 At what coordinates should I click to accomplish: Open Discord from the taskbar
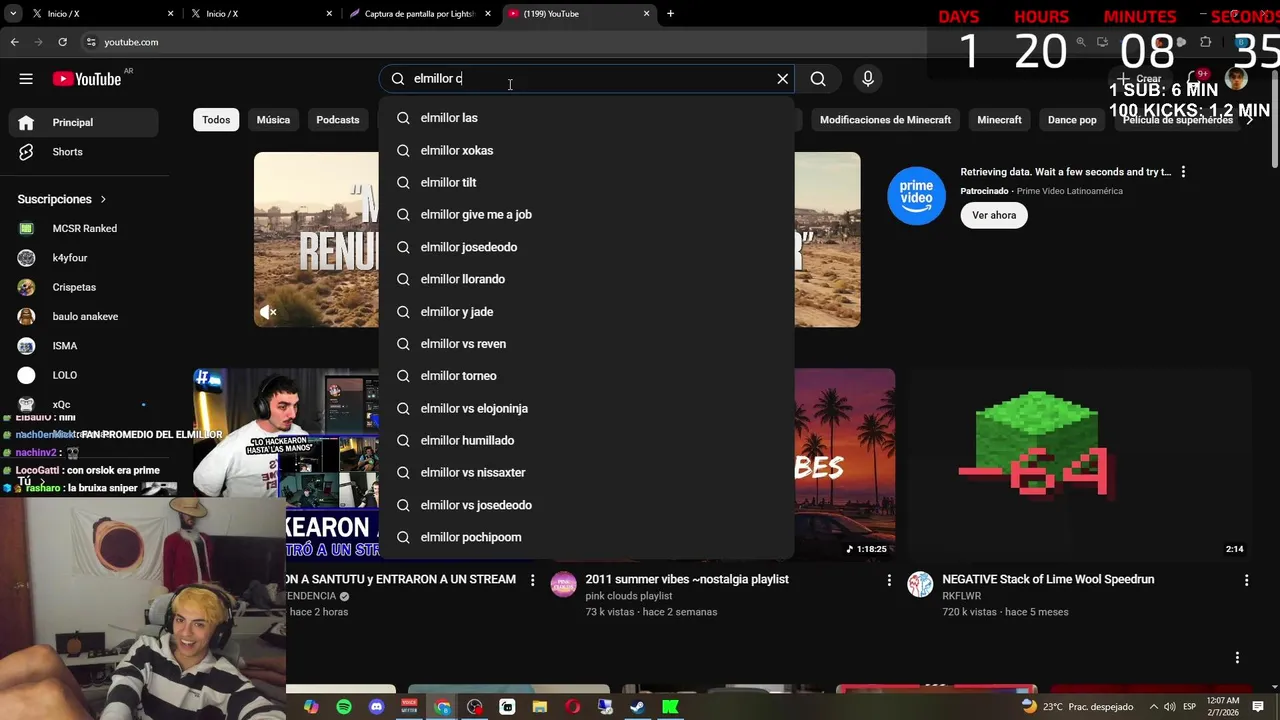[376, 707]
